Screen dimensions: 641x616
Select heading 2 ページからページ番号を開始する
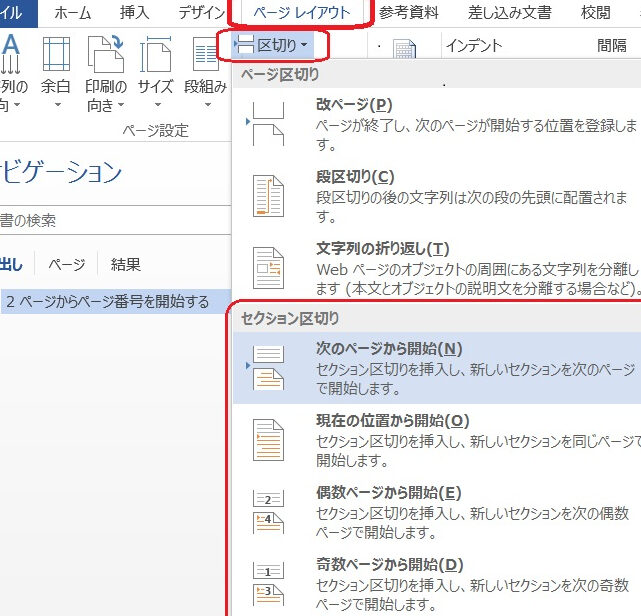115,302
